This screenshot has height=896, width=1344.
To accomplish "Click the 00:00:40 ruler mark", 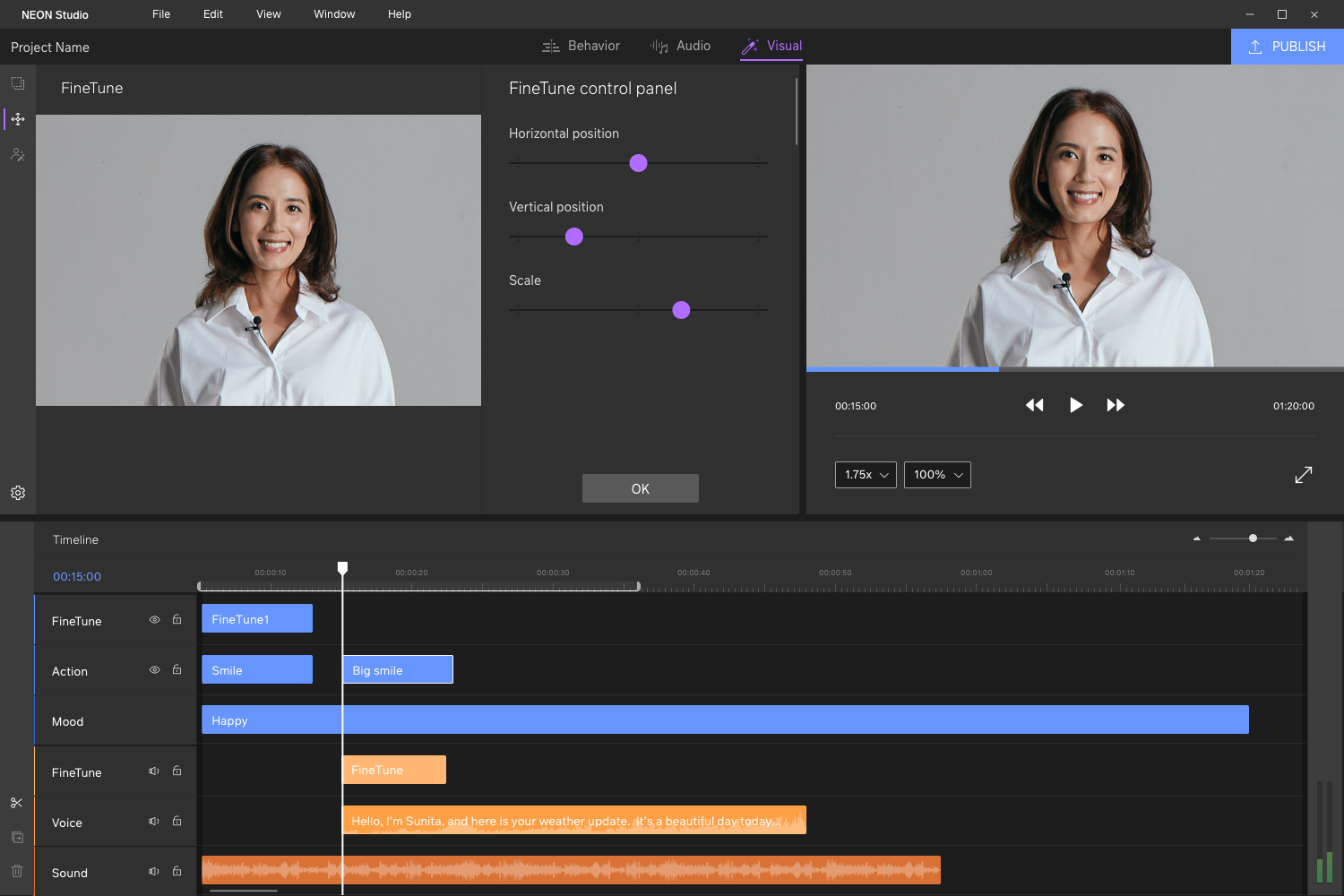I will [x=694, y=573].
